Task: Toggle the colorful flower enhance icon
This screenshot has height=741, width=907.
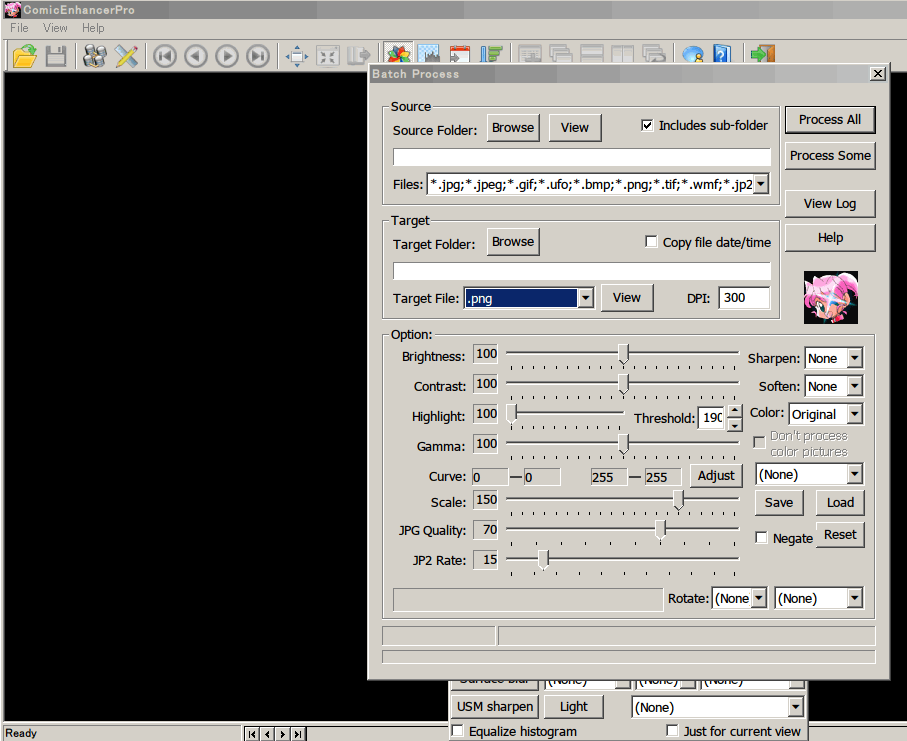Action: [399, 53]
